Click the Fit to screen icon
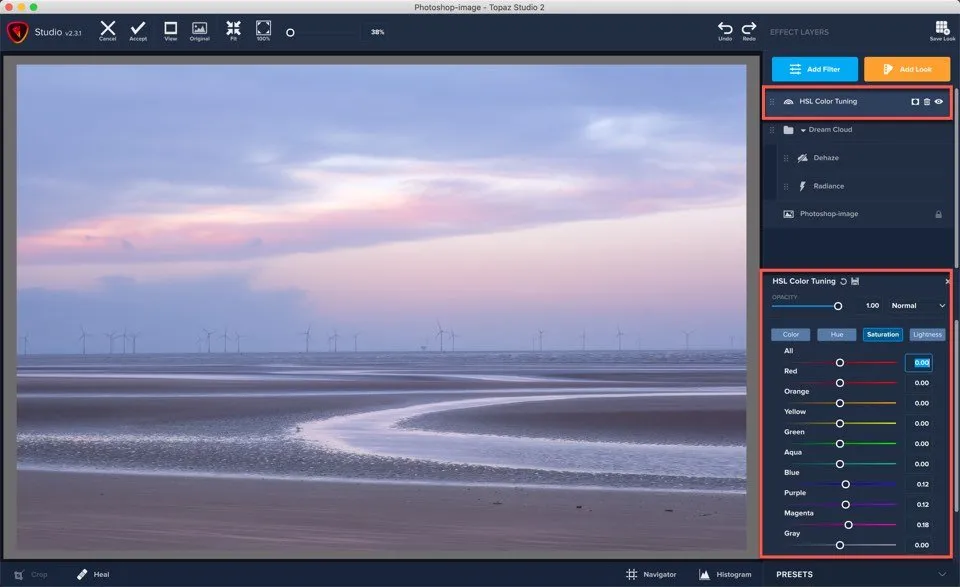This screenshot has height=587, width=960. 233,28
